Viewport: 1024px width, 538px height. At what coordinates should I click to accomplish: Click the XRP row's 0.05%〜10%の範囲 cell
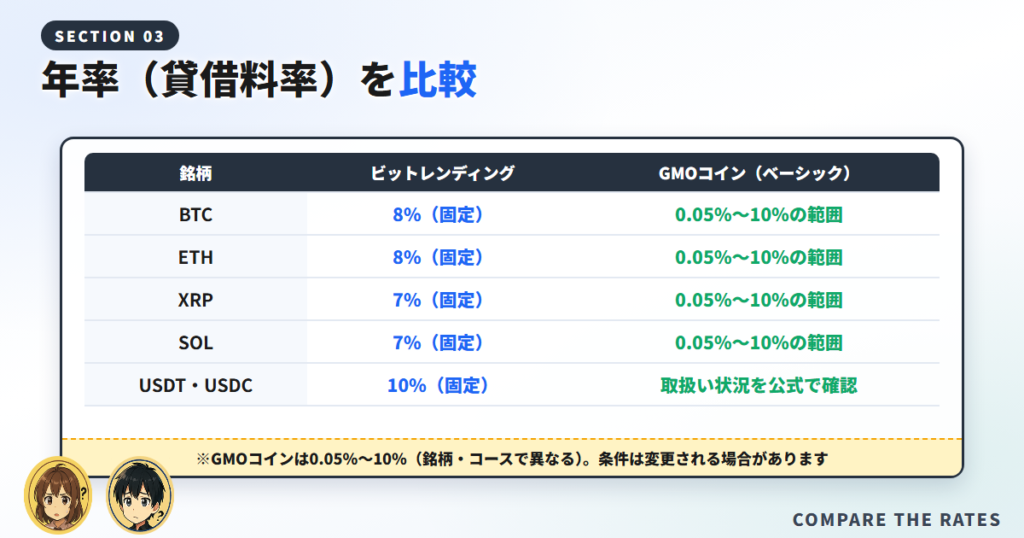[x=758, y=300]
